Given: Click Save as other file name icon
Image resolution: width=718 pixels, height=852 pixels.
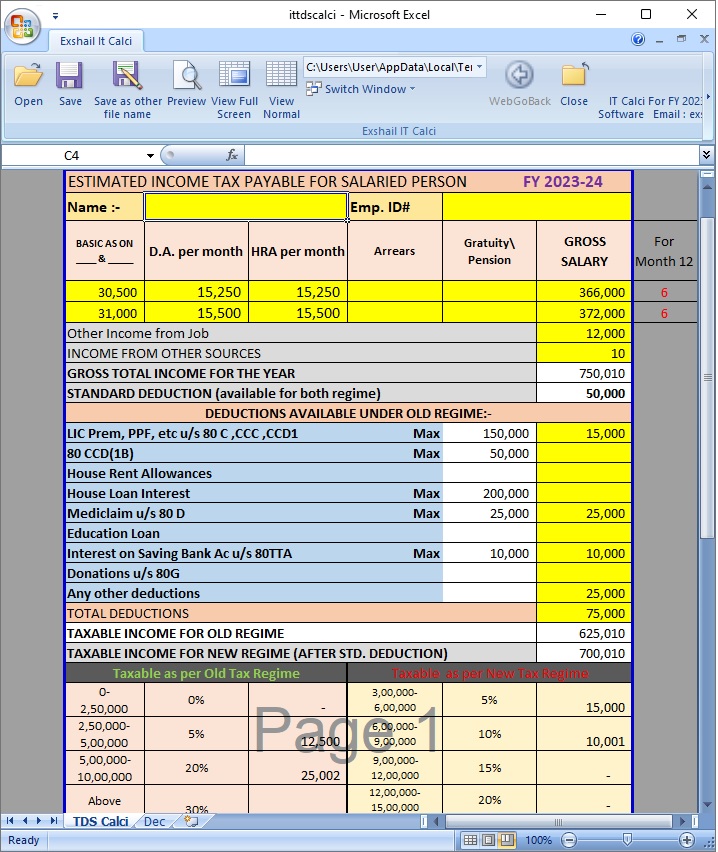Looking at the screenshot, I should pyautogui.click(x=127, y=77).
